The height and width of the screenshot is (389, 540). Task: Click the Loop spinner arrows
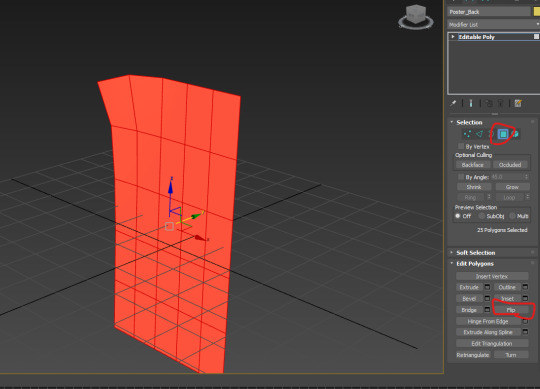[527, 197]
